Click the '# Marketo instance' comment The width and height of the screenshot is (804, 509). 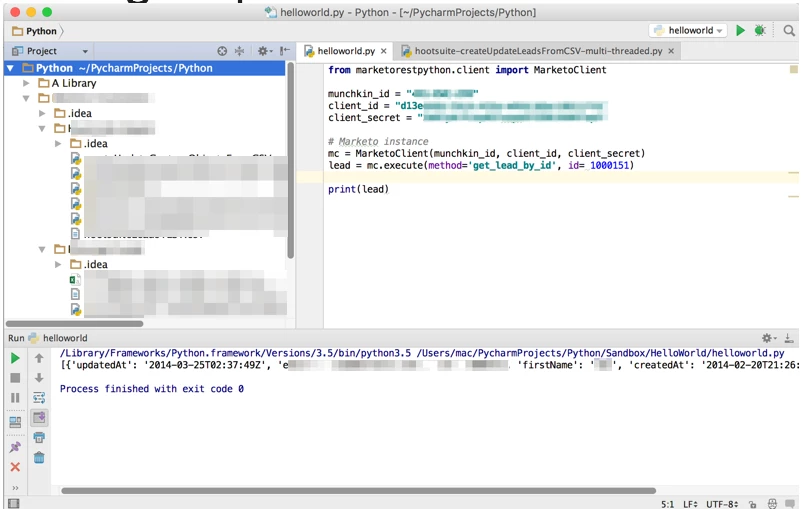[x=378, y=141]
